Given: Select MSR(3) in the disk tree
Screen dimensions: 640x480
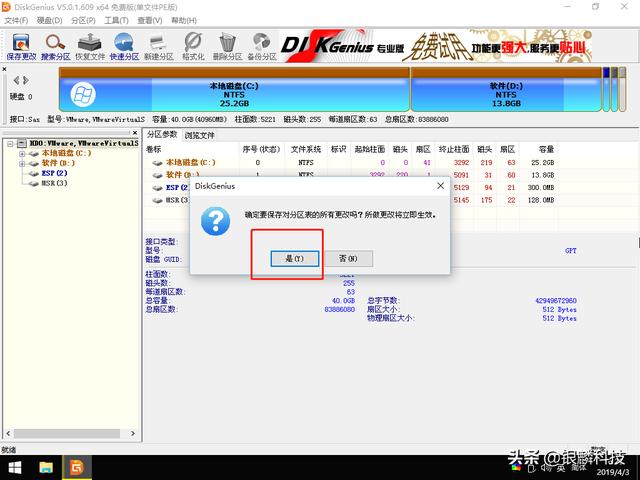Looking at the screenshot, I should coord(54,183).
